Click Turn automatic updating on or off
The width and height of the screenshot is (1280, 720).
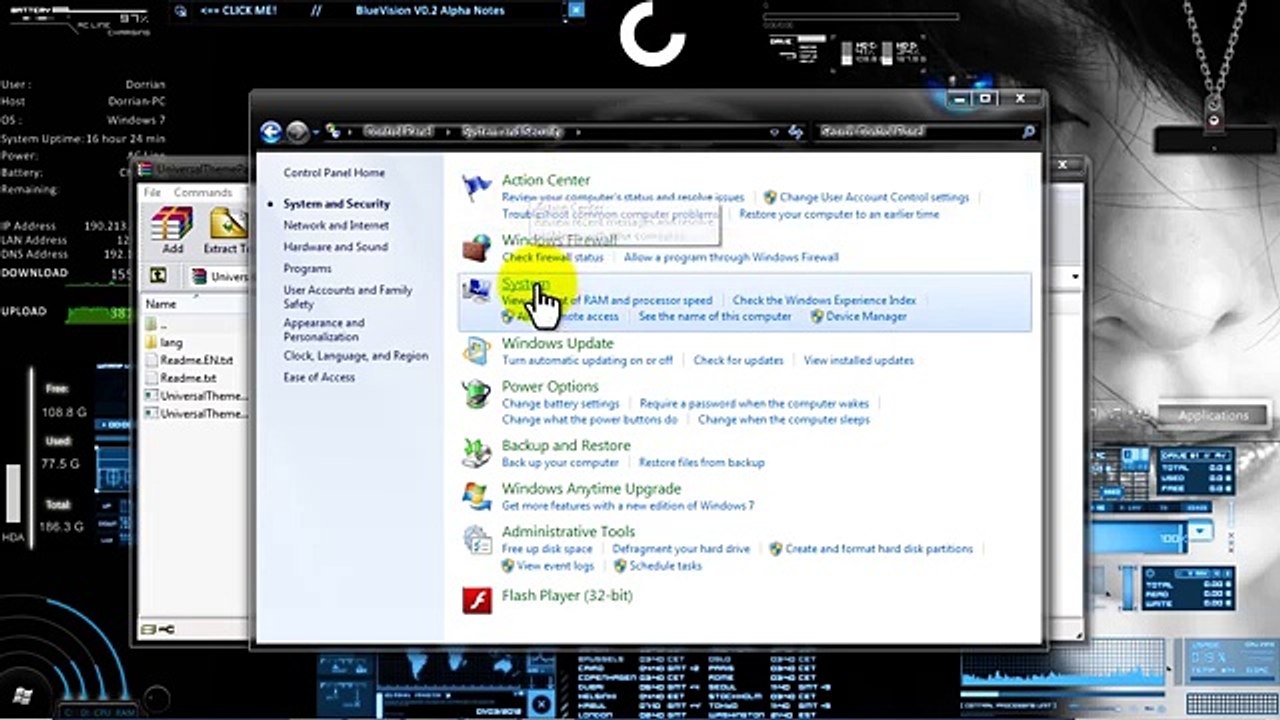587,360
